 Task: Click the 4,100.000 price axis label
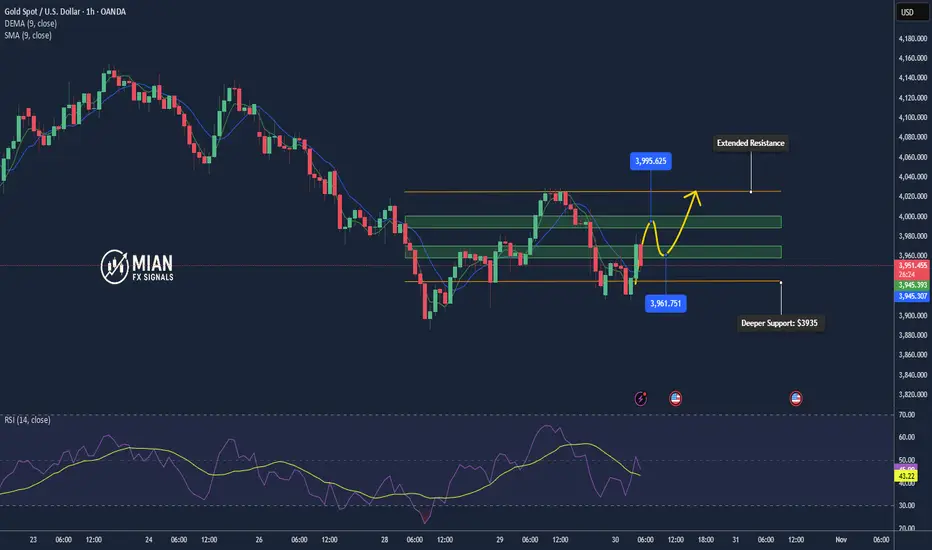(x=912, y=118)
